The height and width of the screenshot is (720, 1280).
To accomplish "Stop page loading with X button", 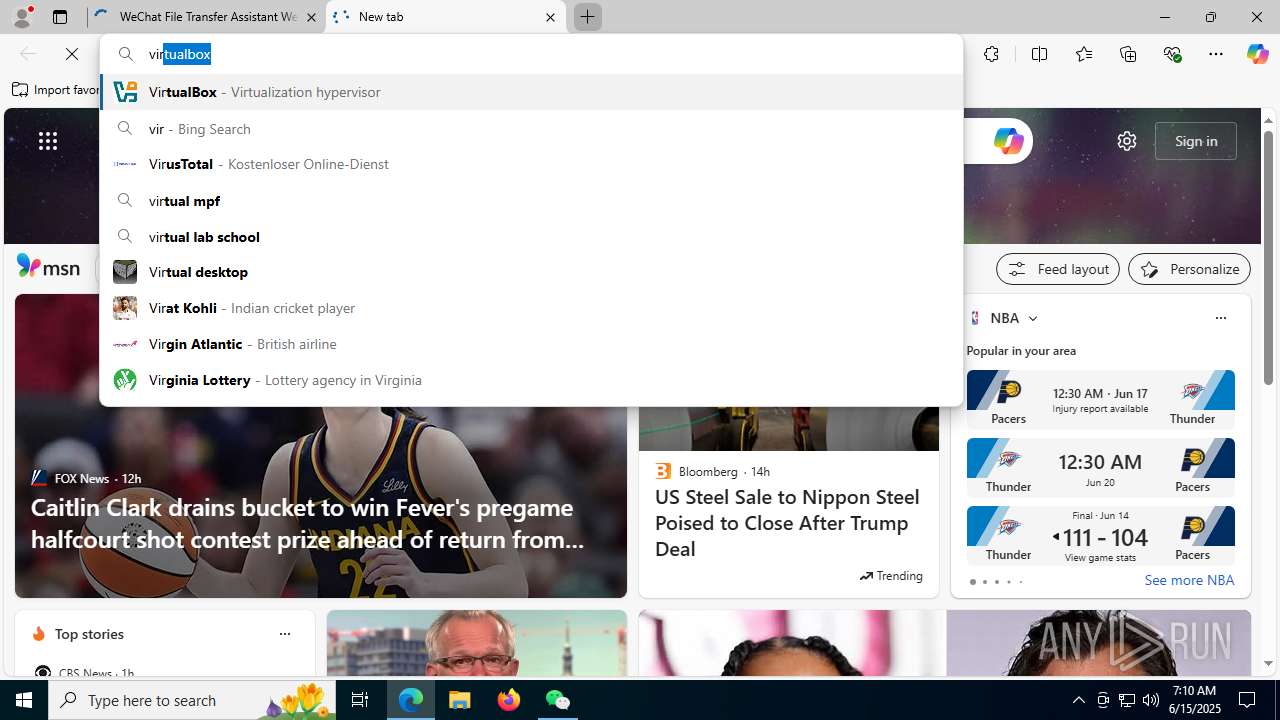I will [72, 54].
